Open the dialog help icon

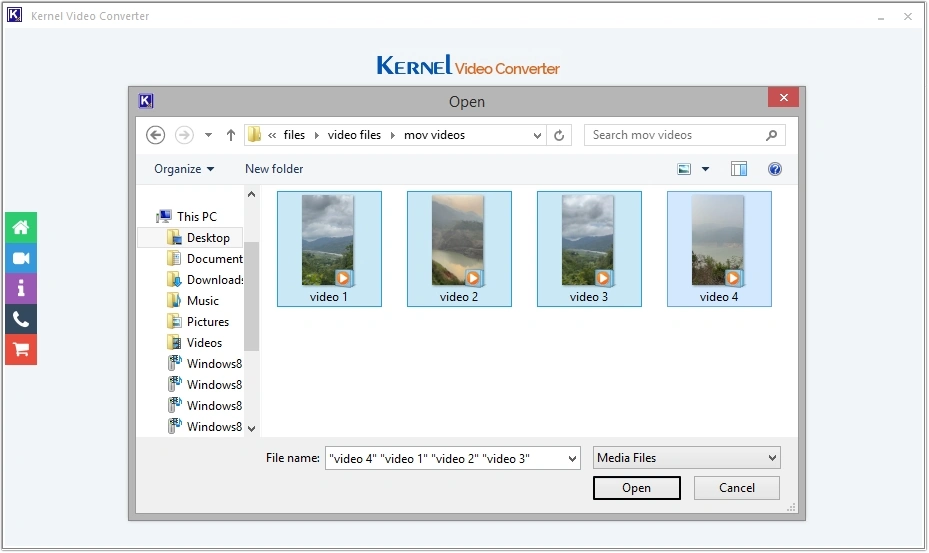[774, 169]
